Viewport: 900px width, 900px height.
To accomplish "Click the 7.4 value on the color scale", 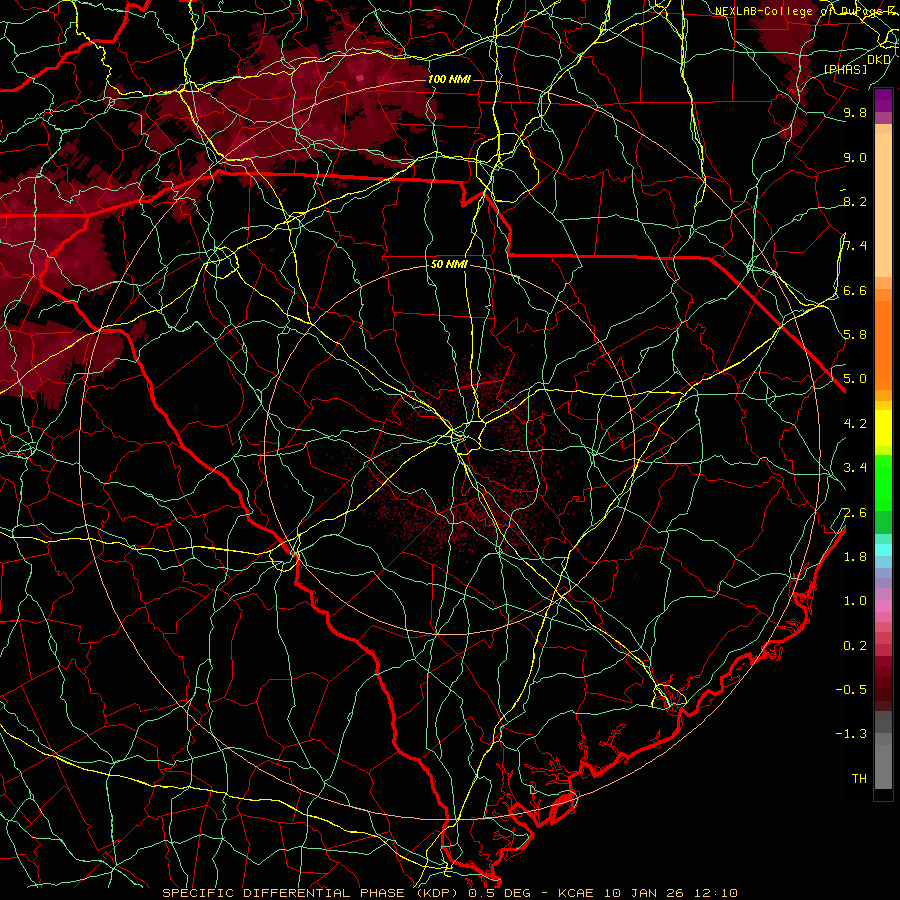I will [855, 246].
